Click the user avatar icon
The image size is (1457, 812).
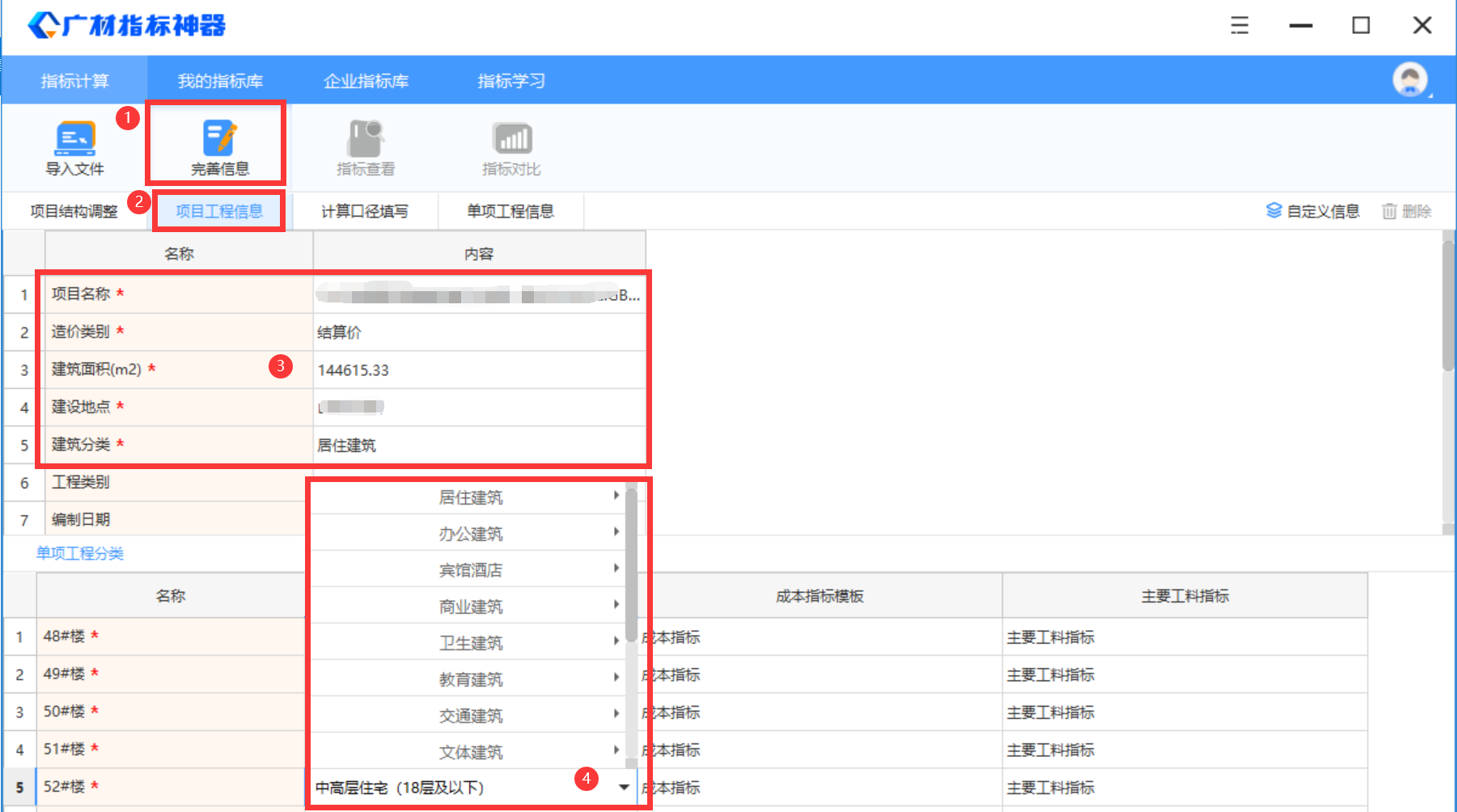click(x=1410, y=79)
